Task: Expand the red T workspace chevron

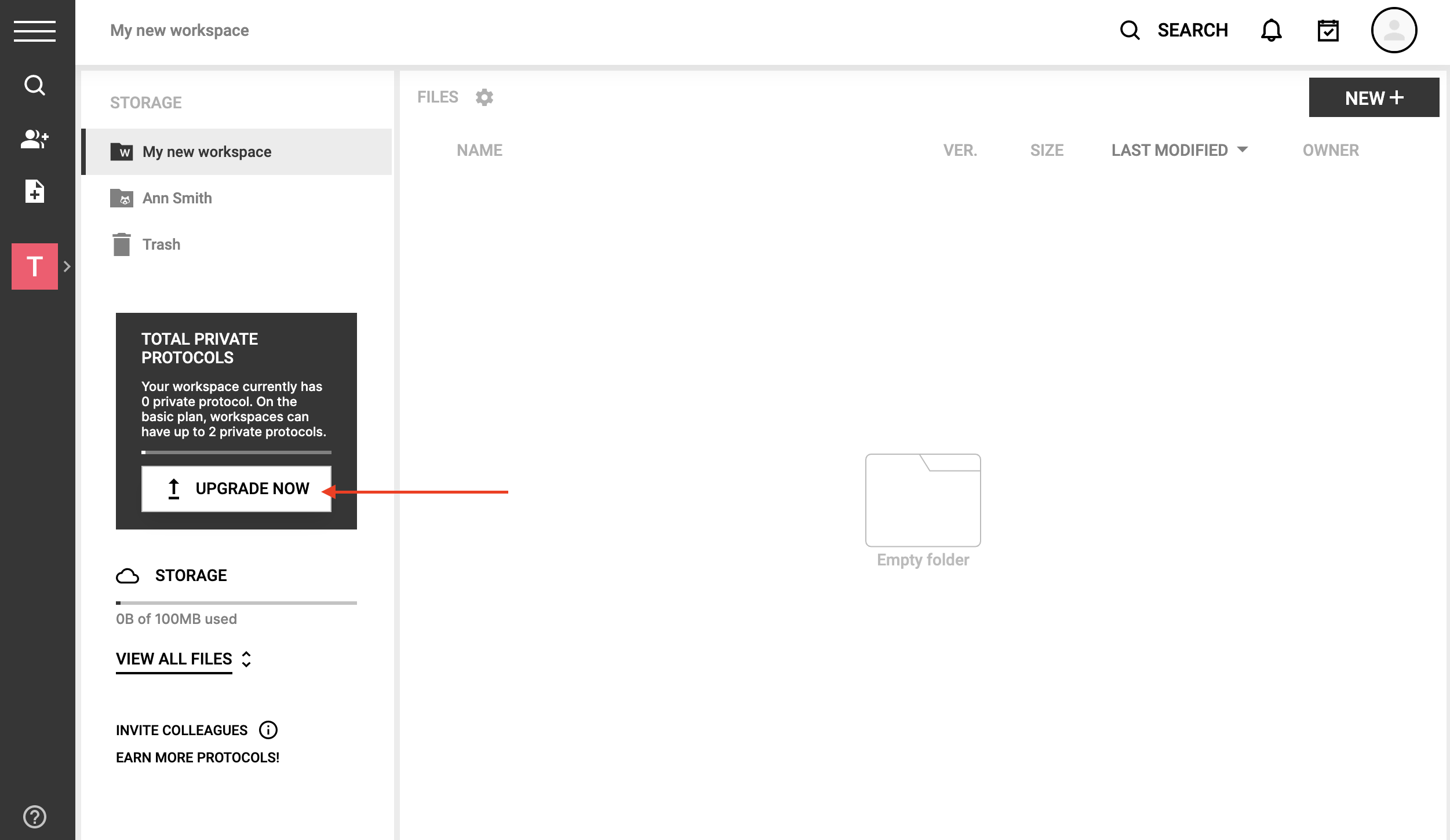Action: tap(67, 266)
